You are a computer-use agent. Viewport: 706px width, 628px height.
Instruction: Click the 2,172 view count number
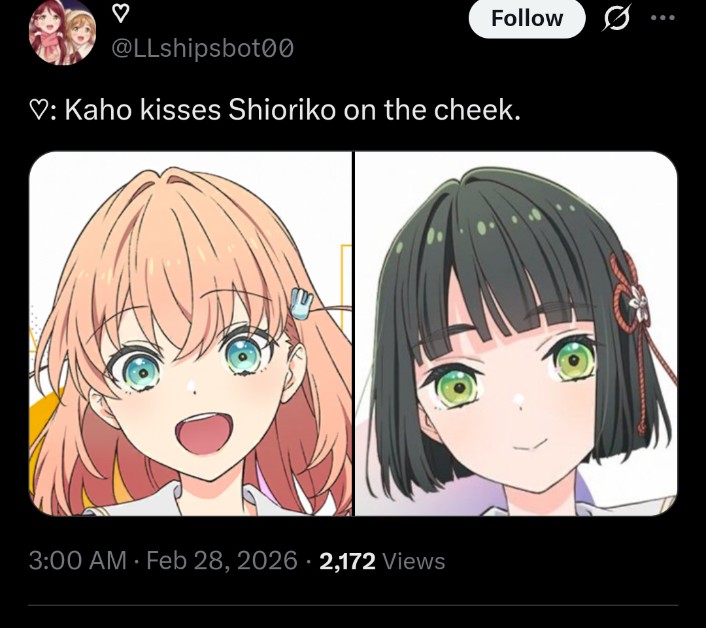347,561
